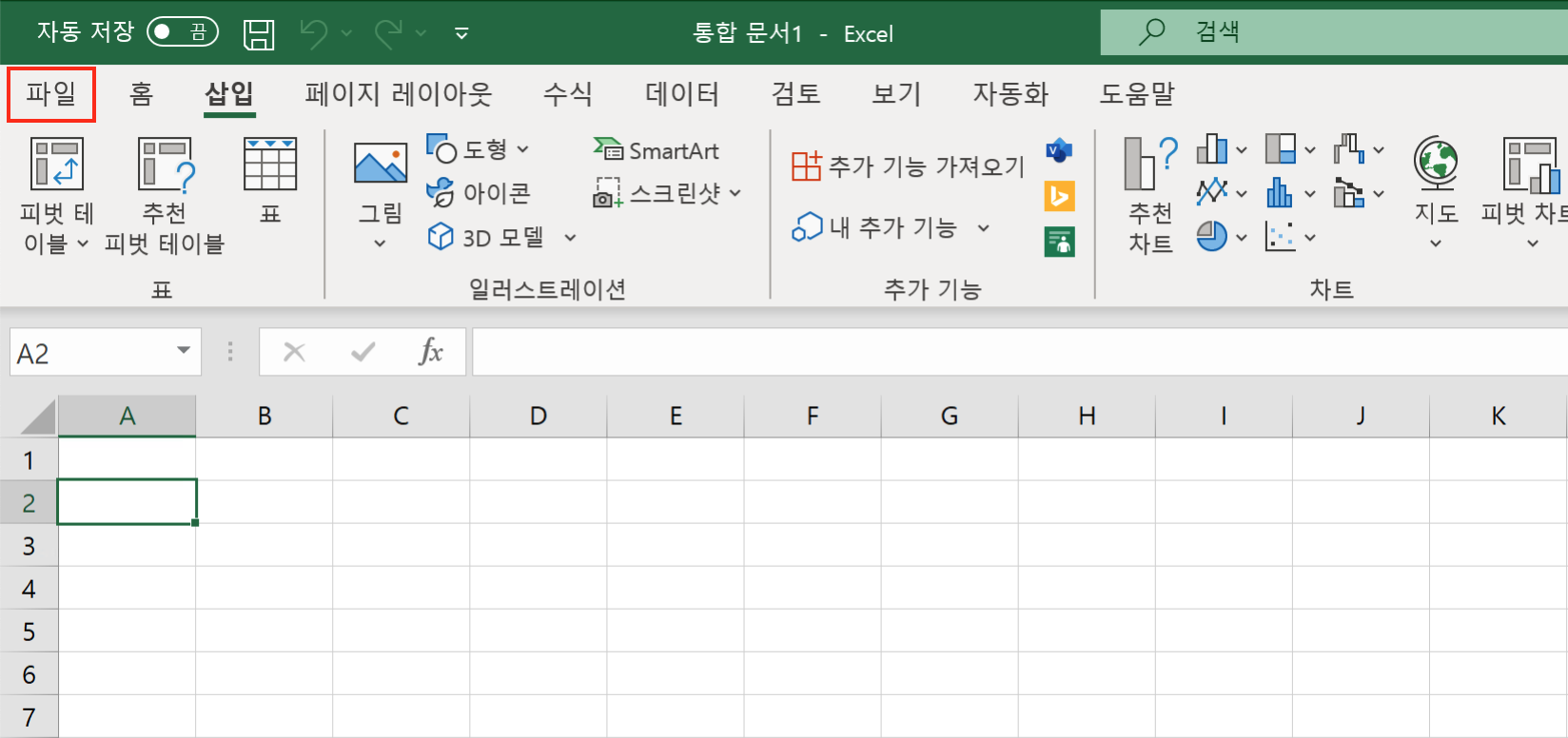
Task: Click the Redo arrow icon
Action: point(388,33)
